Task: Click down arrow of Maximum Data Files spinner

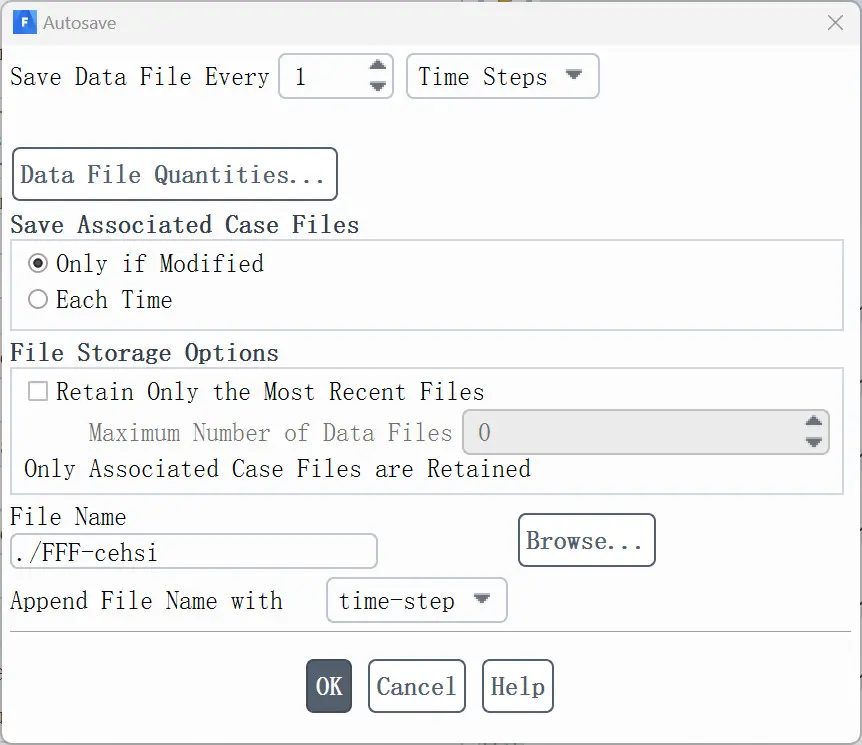Action: click(814, 442)
